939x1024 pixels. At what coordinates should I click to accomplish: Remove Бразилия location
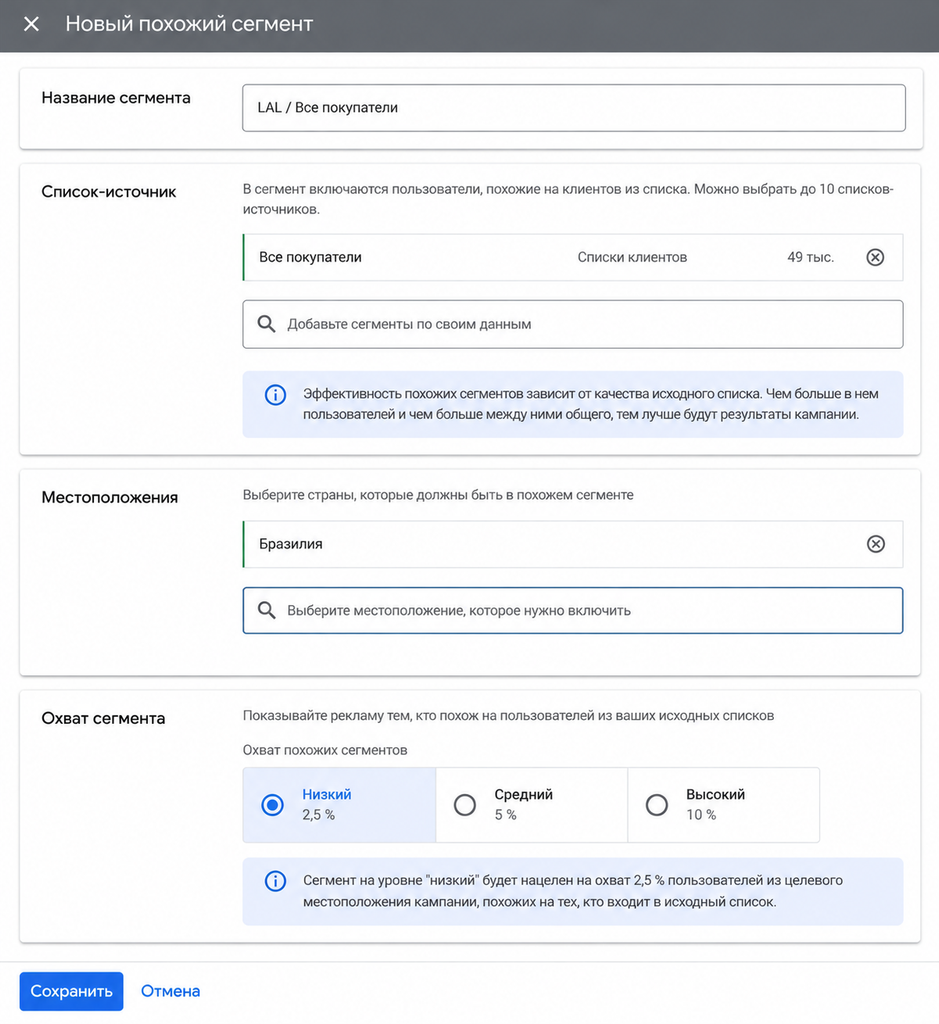point(875,544)
